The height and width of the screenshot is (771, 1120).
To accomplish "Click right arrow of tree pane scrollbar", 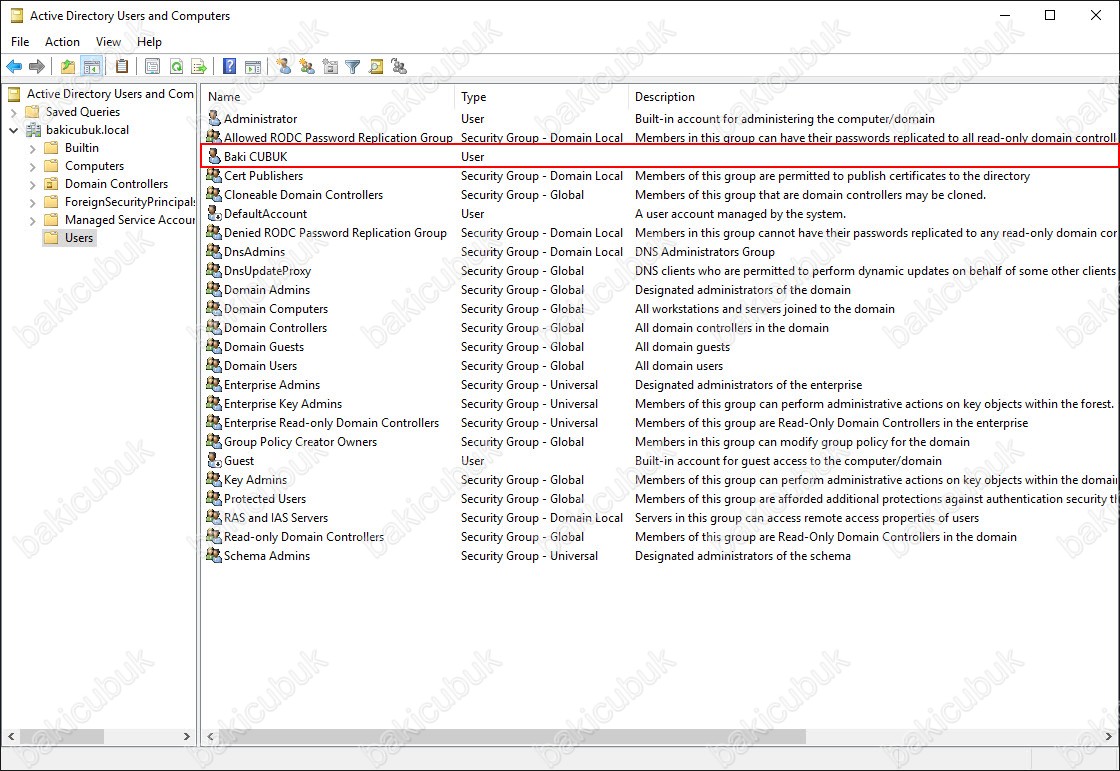I will coord(186,736).
